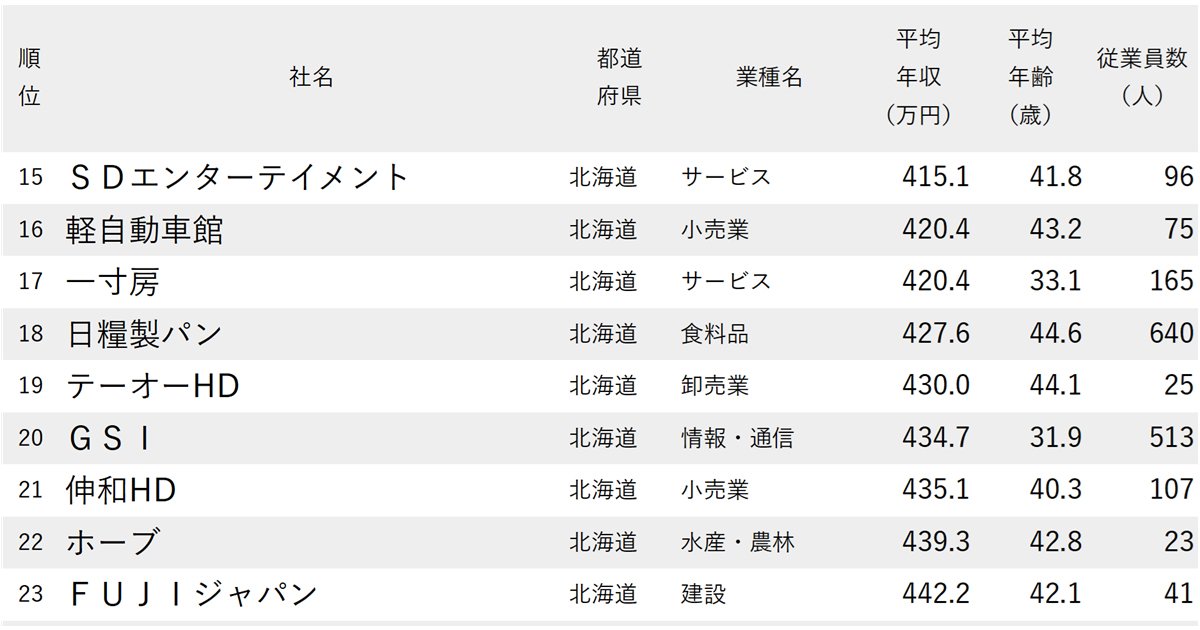Click the 442.2 average income value
1200x630 pixels.
(x=935, y=594)
